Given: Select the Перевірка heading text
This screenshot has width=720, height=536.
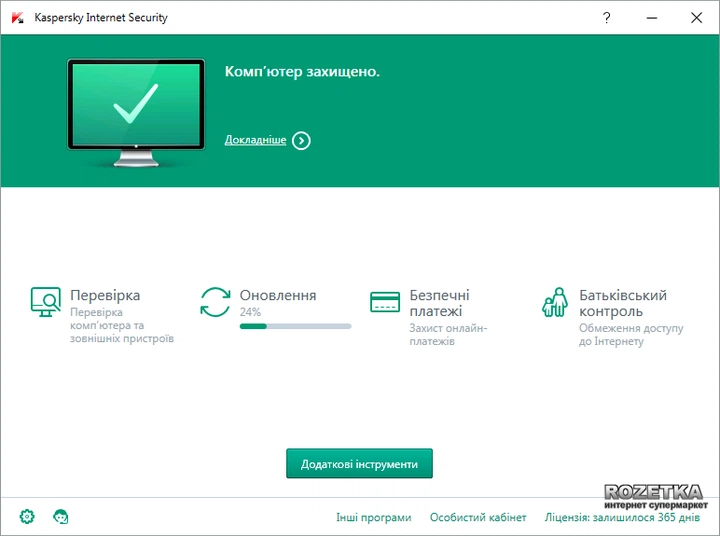Looking at the screenshot, I should coord(105,295).
